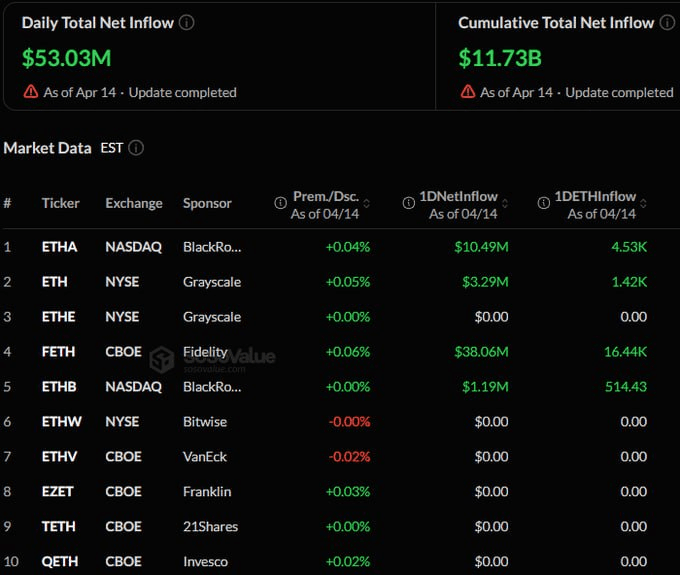The height and width of the screenshot is (575, 680).
Task: Click the Exchange column header
Action: (x=133, y=203)
